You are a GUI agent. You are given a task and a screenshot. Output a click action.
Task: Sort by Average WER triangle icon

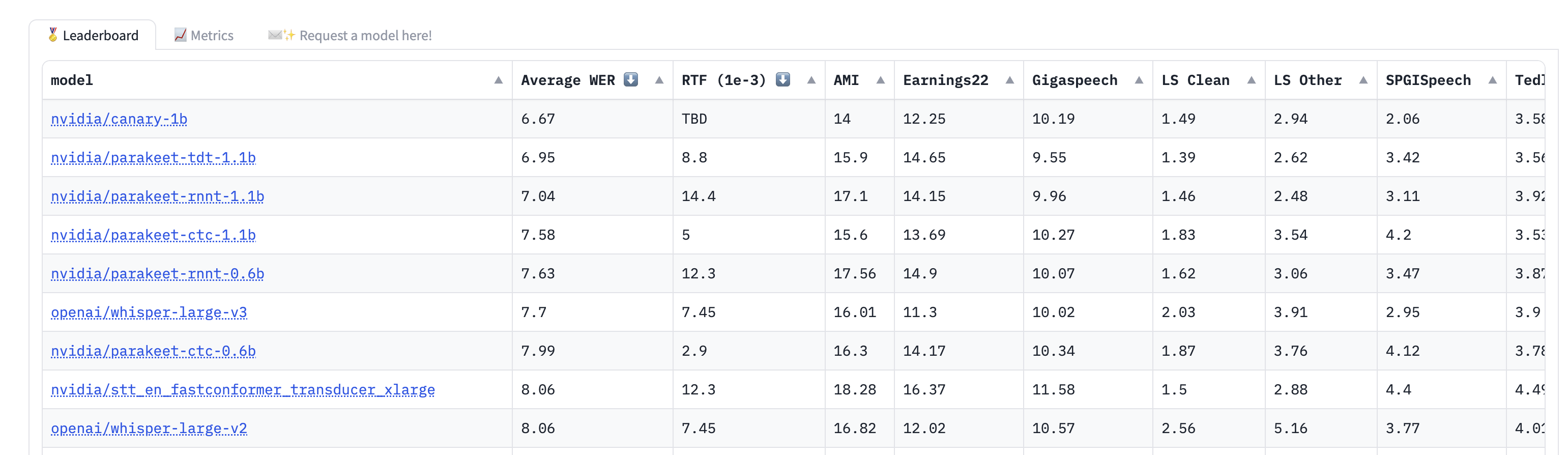[659, 80]
